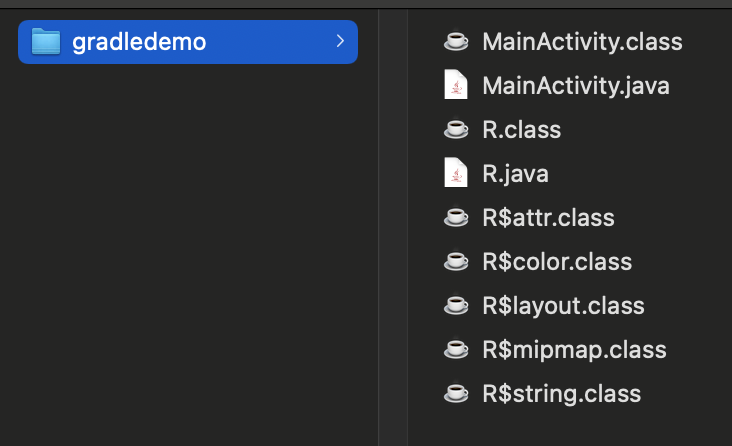
Task: Click the R.java document icon
Action: tap(456, 174)
